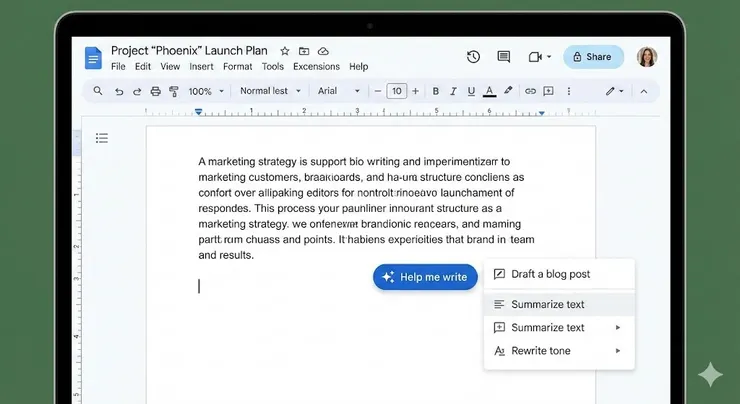Check cloud save status icon
Viewport: 740px width, 404px height.
pos(323,51)
